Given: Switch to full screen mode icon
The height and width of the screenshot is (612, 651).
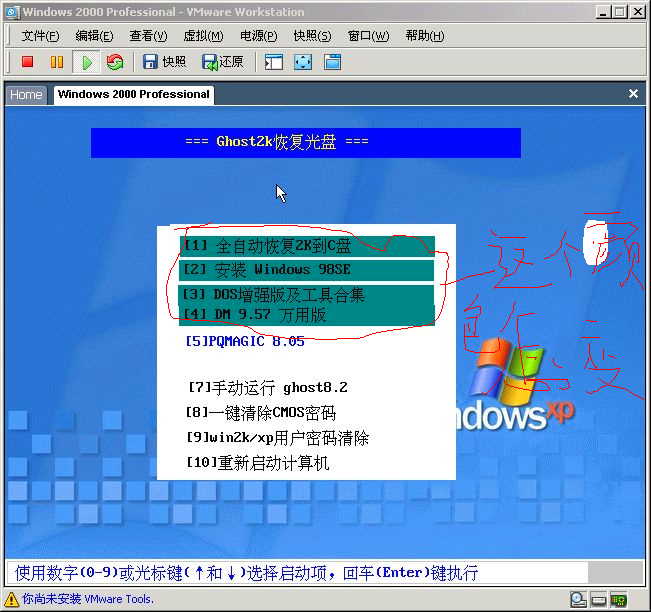Looking at the screenshot, I should tap(303, 62).
